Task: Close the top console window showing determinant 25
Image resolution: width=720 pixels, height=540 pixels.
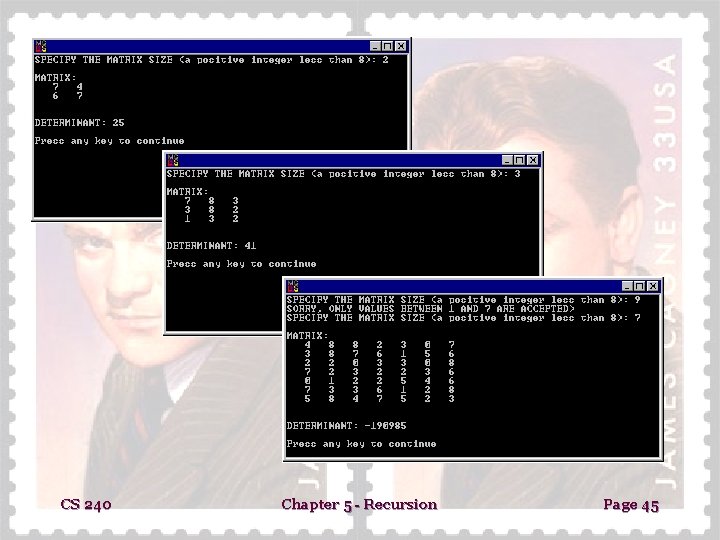Action: (x=401, y=46)
